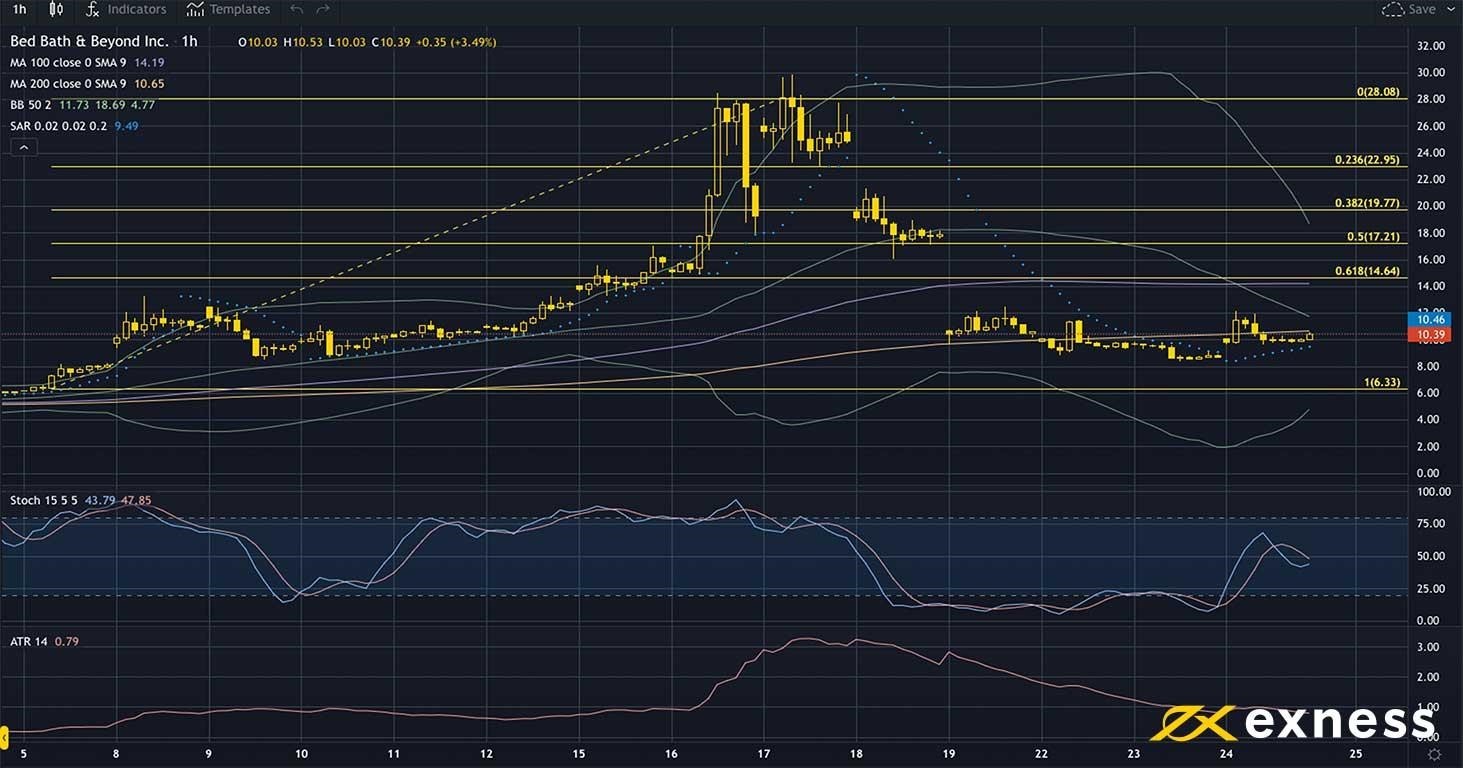
Task: Click the MA 200 value 10.65
Action: [x=148, y=84]
